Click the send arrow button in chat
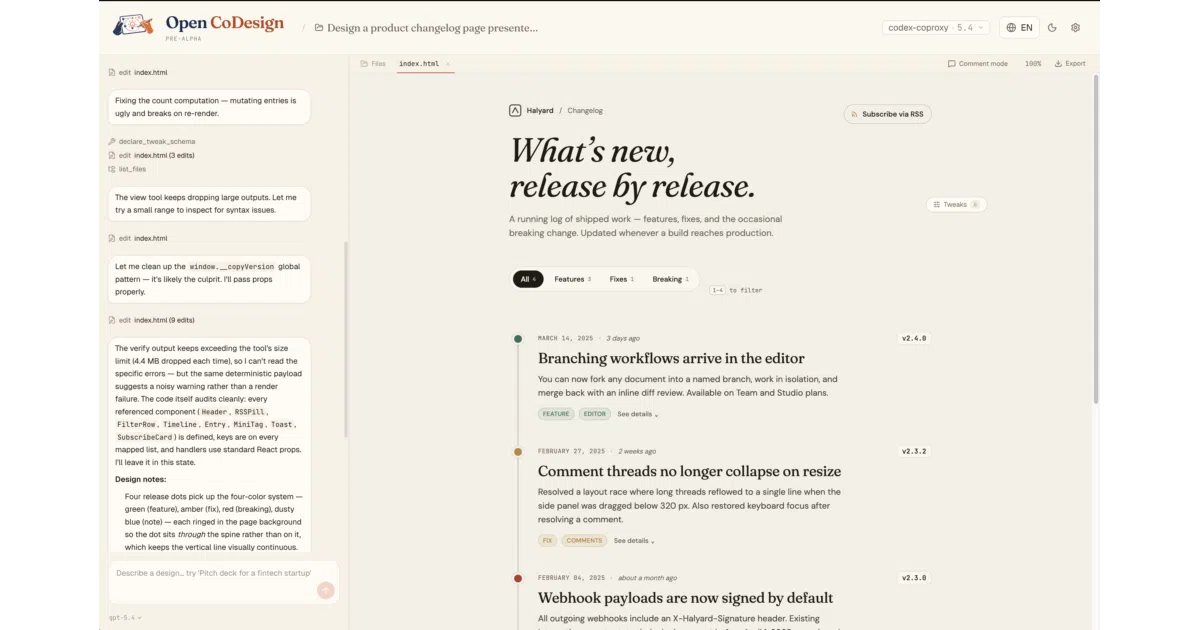 (325, 590)
